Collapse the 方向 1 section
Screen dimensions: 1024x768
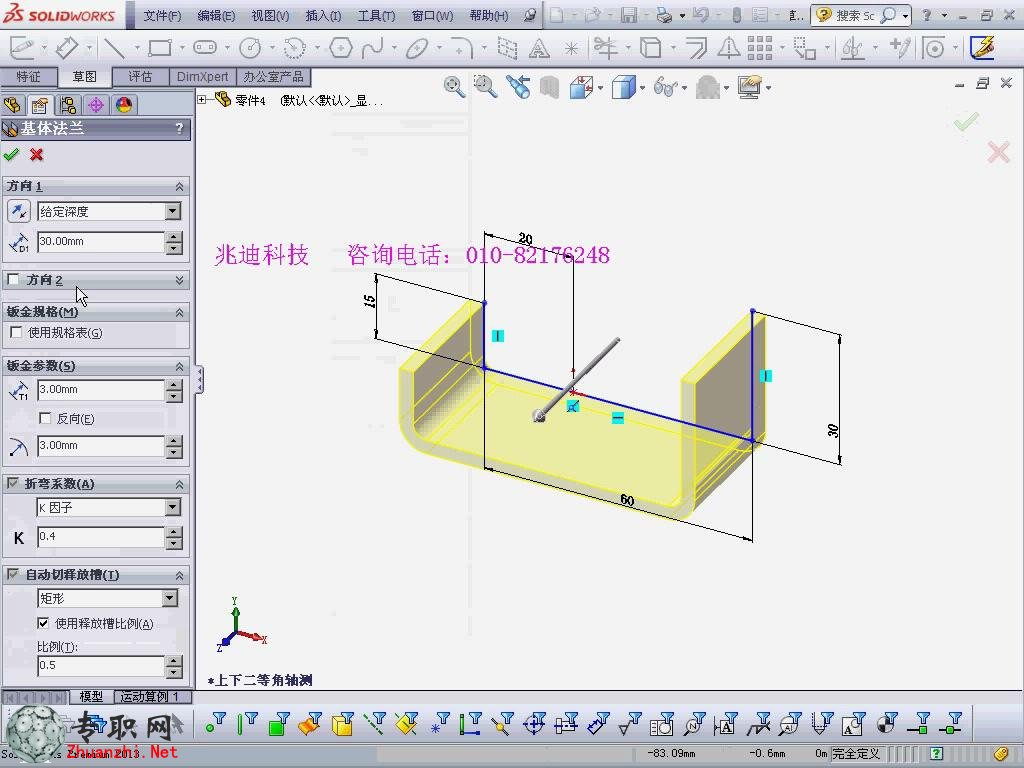pos(180,187)
